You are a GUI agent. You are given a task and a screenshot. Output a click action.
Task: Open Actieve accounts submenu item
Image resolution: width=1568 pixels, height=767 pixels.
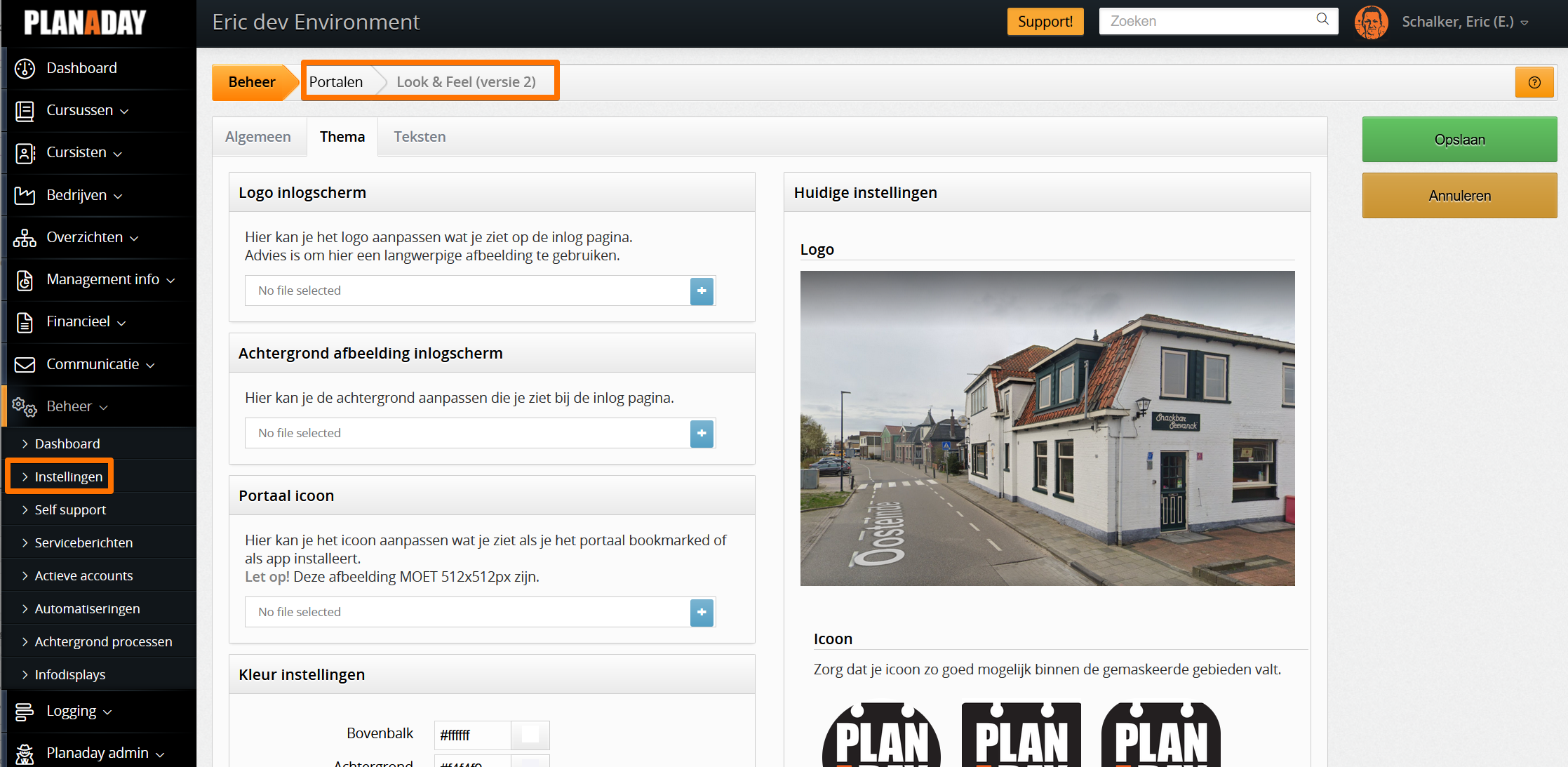(83, 575)
